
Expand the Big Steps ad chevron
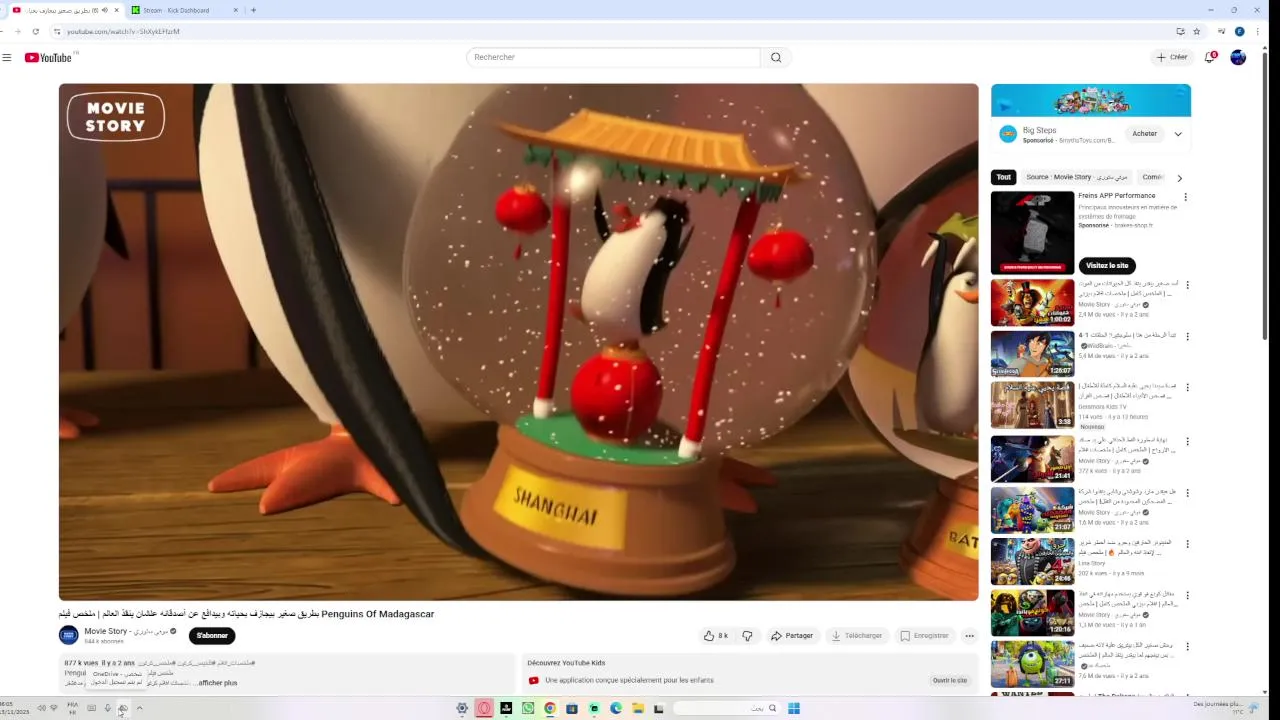1178,134
